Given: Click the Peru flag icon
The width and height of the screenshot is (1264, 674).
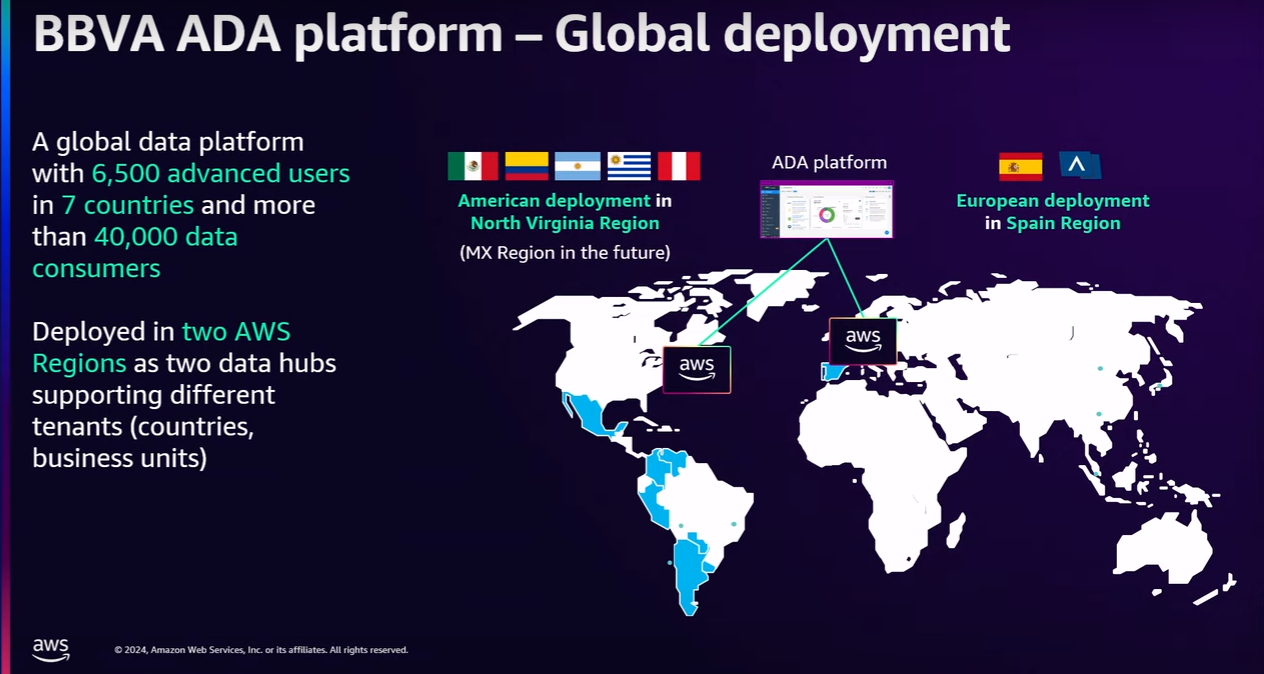Looking at the screenshot, I should click(x=679, y=166).
